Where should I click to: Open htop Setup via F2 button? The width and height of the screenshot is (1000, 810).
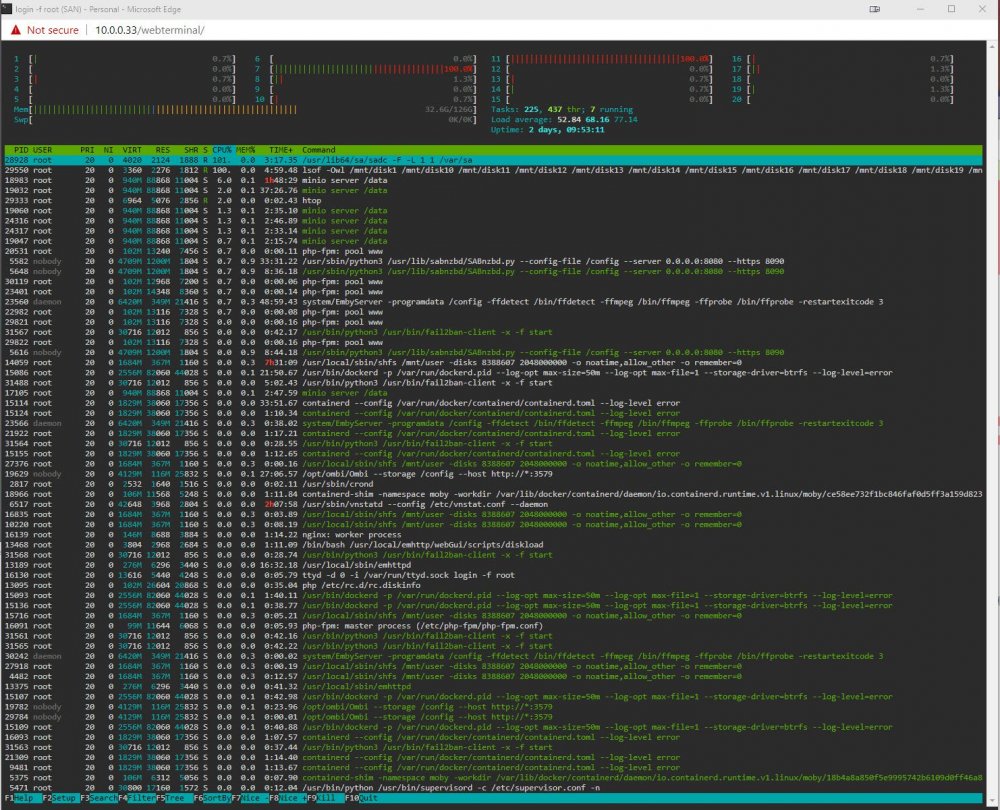point(59,798)
